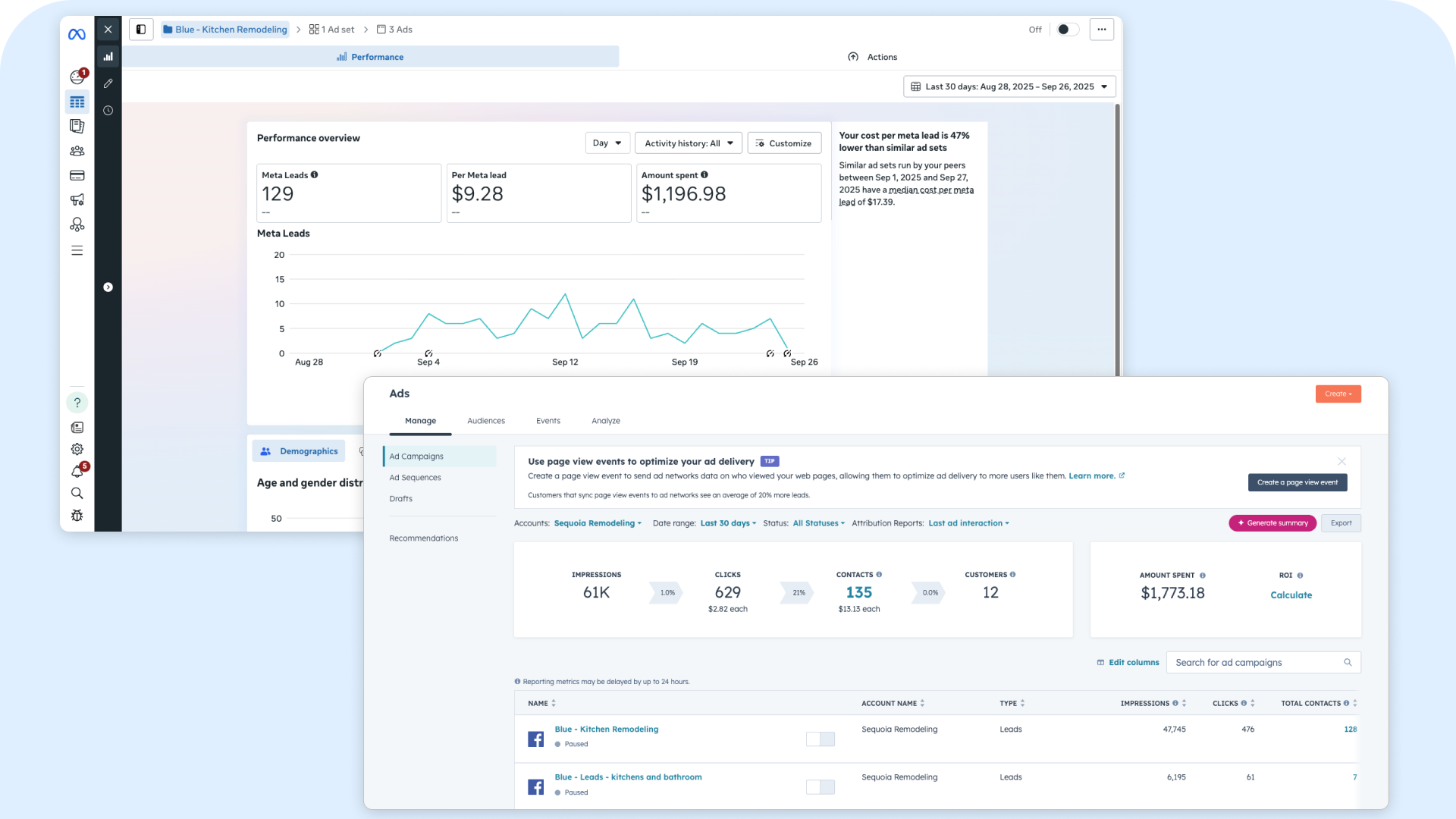Switch to the Audiences tab

485,421
